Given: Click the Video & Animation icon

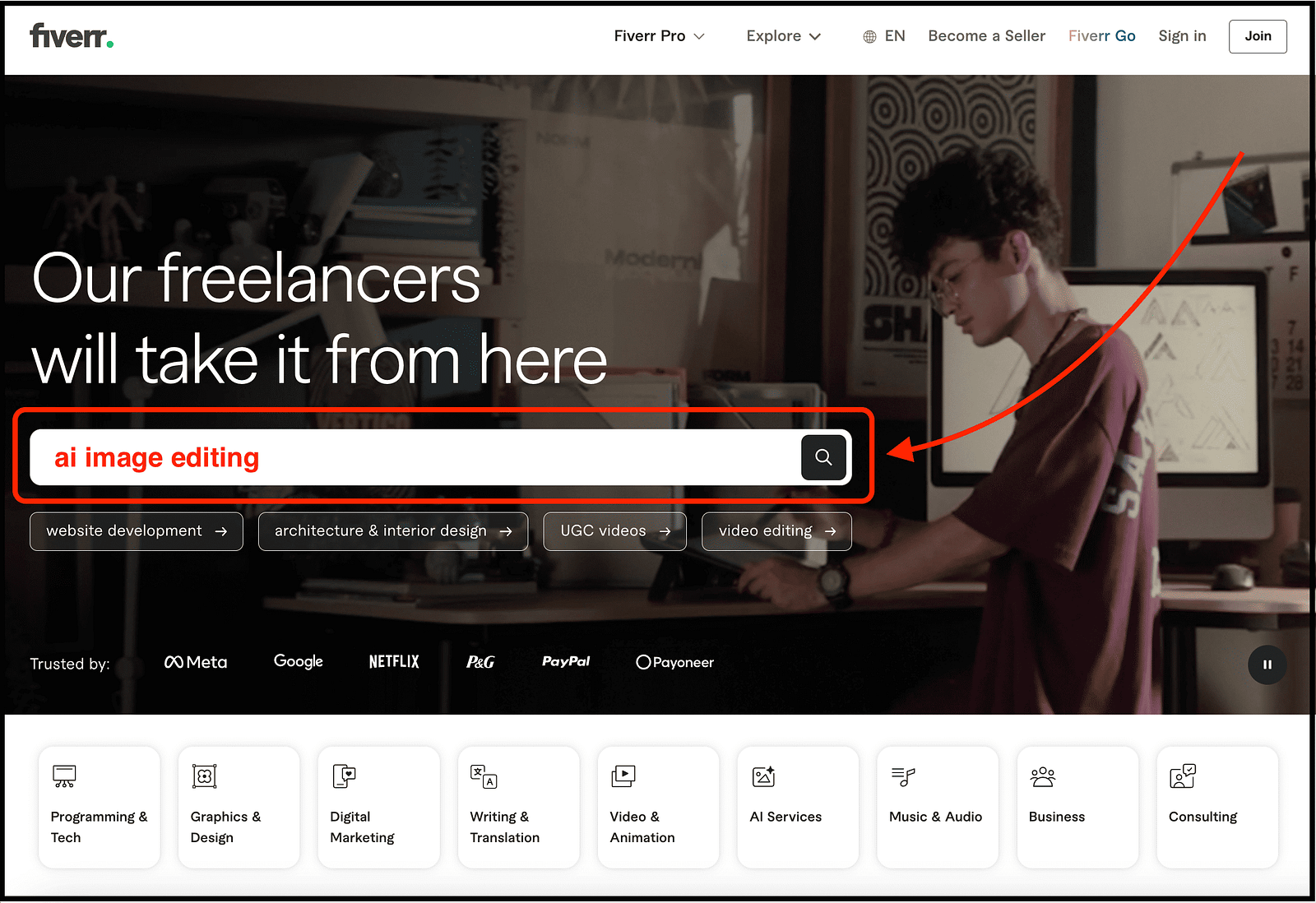Looking at the screenshot, I should pos(623,776).
